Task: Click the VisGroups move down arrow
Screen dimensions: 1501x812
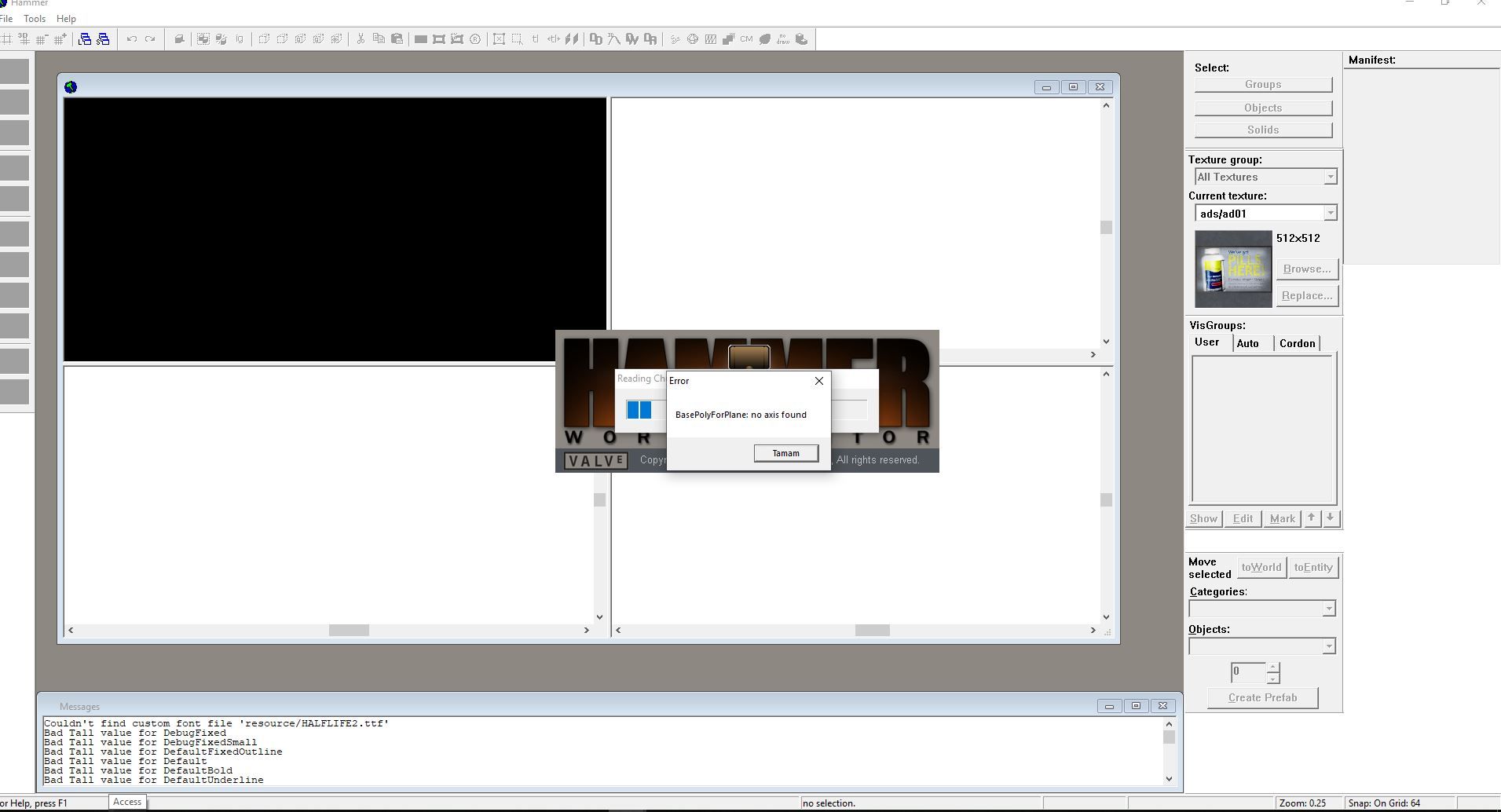Action: tap(1331, 518)
